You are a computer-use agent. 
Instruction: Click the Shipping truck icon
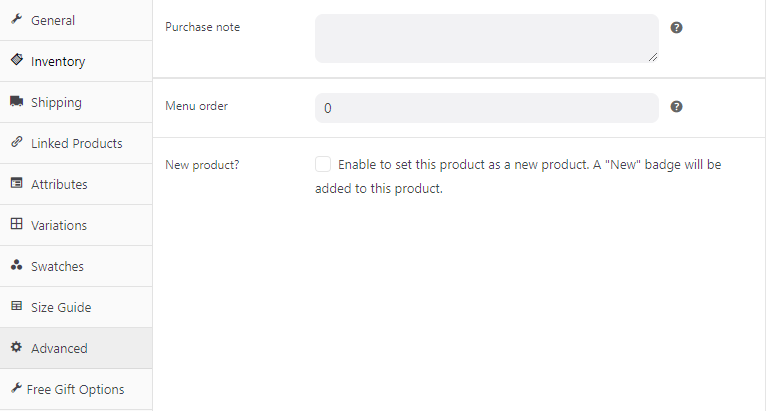16,102
